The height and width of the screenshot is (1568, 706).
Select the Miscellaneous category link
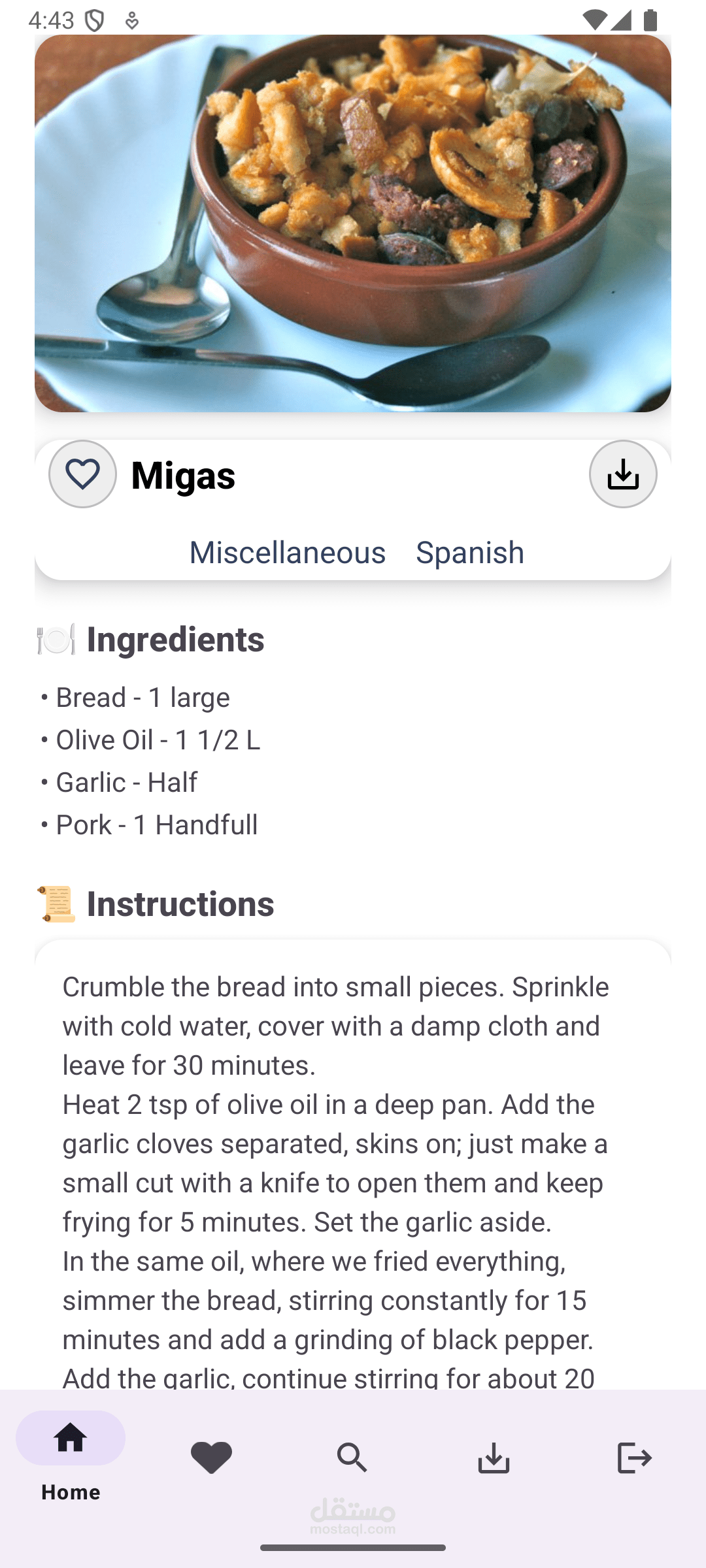[288, 552]
